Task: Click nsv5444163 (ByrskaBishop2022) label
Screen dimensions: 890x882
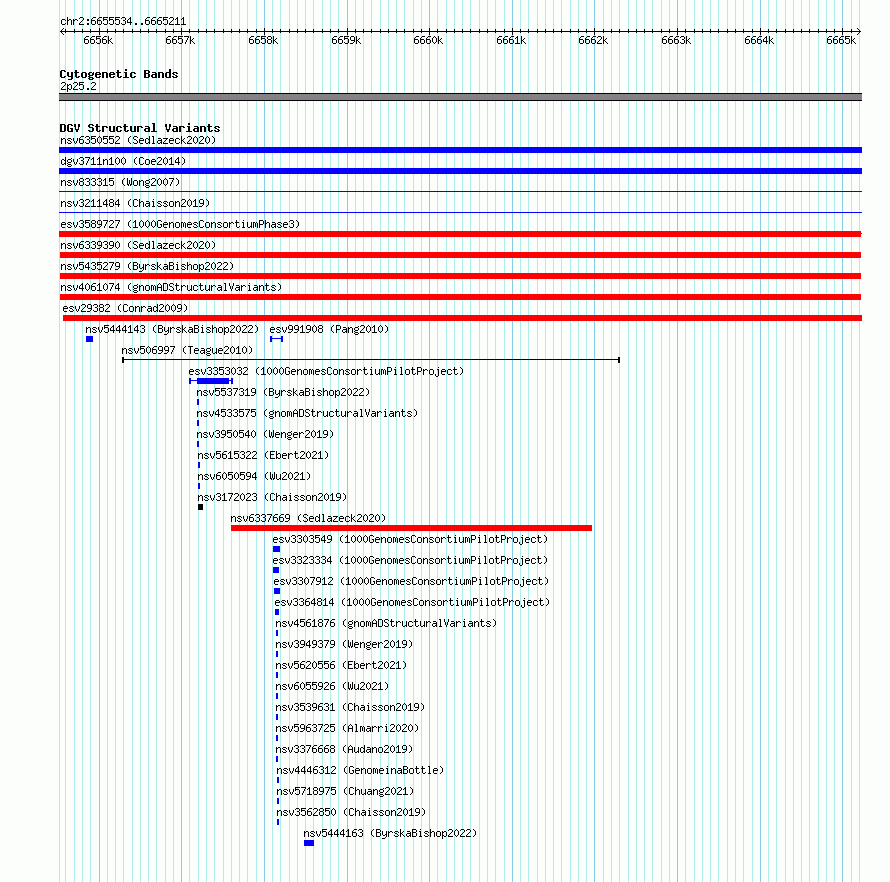Action: pos(390,833)
